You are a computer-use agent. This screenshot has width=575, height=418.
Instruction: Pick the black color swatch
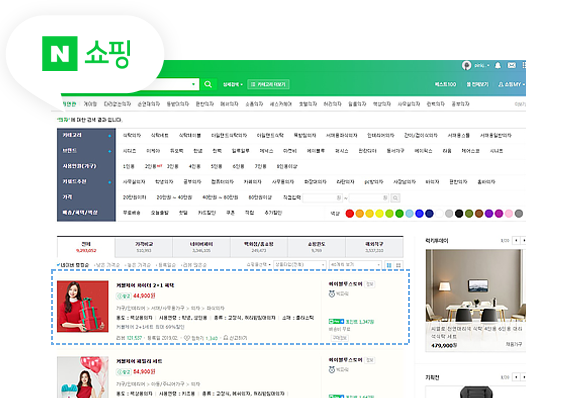(459, 213)
